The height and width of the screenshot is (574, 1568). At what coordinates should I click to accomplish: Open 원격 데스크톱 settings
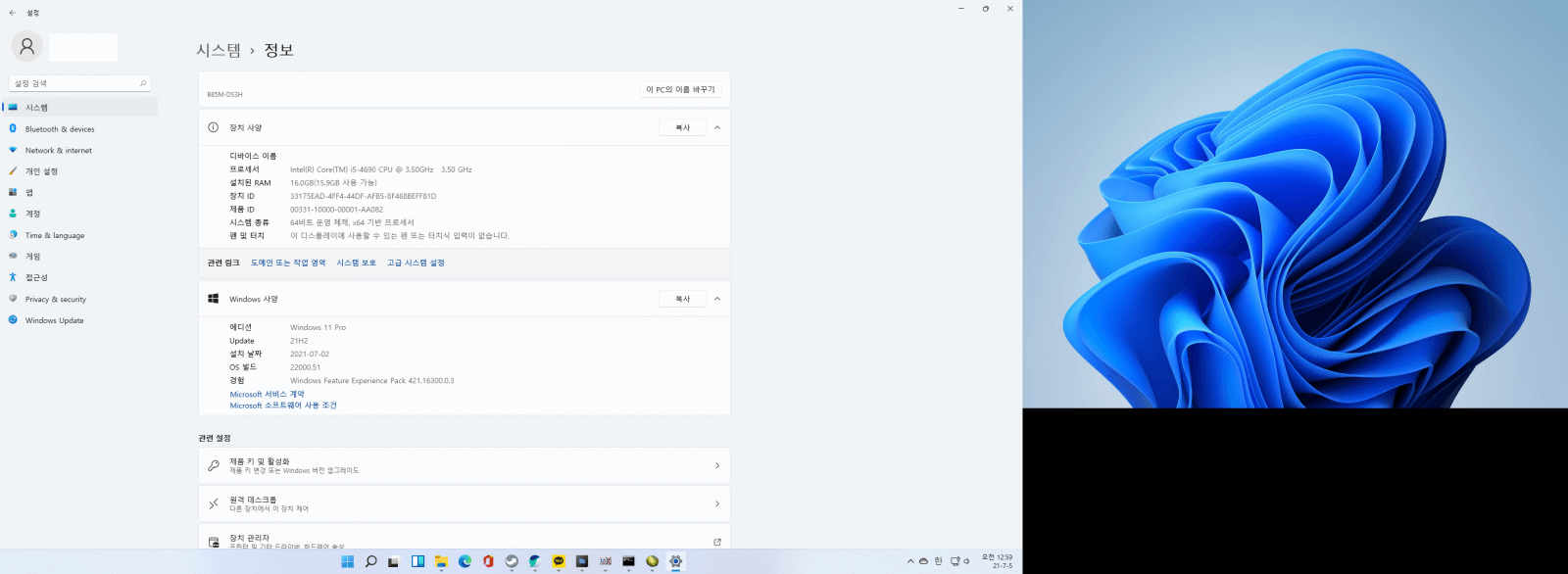click(x=465, y=503)
